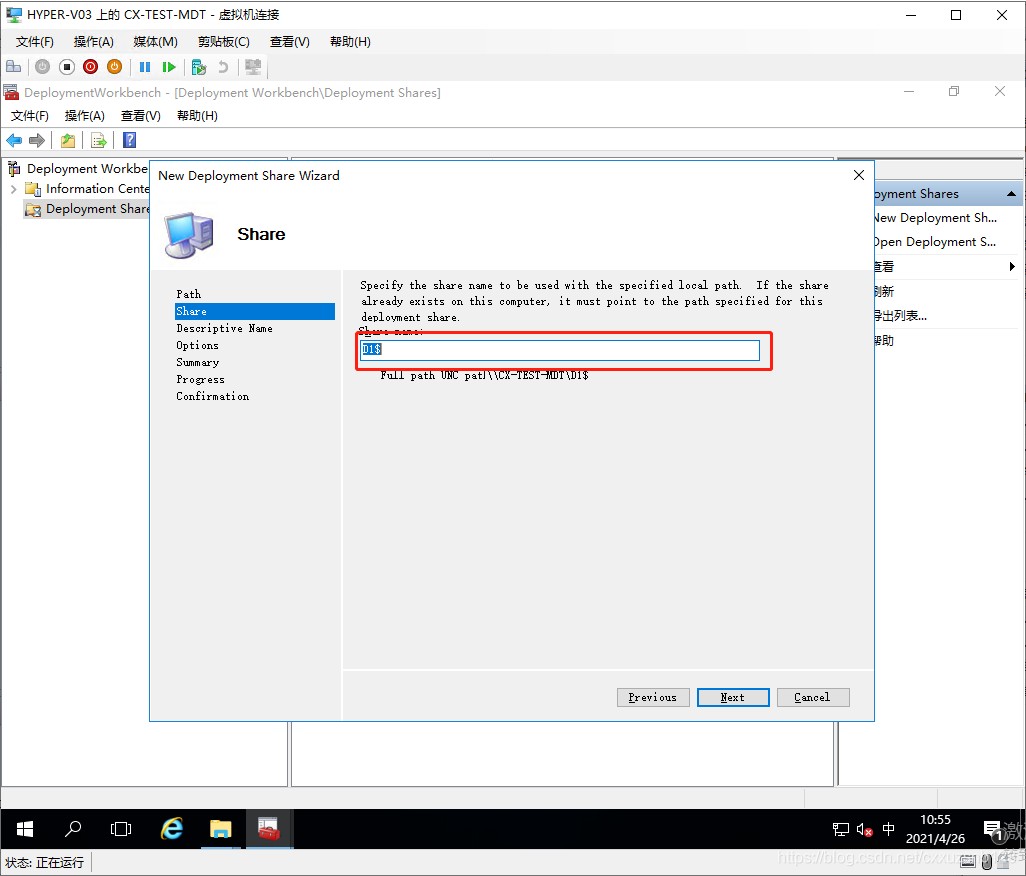Screen dimensions: 1026x876
Task: Open VM connection 查看(V) menu
Action: pos(290,42)
